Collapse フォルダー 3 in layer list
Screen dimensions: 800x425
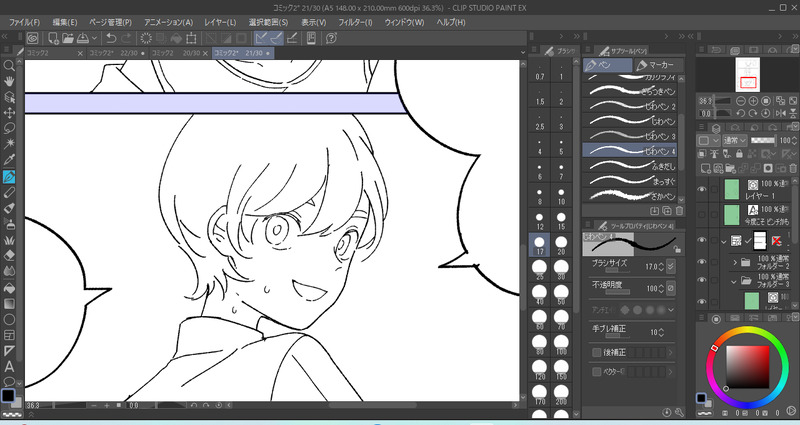[x=734, y=281]
